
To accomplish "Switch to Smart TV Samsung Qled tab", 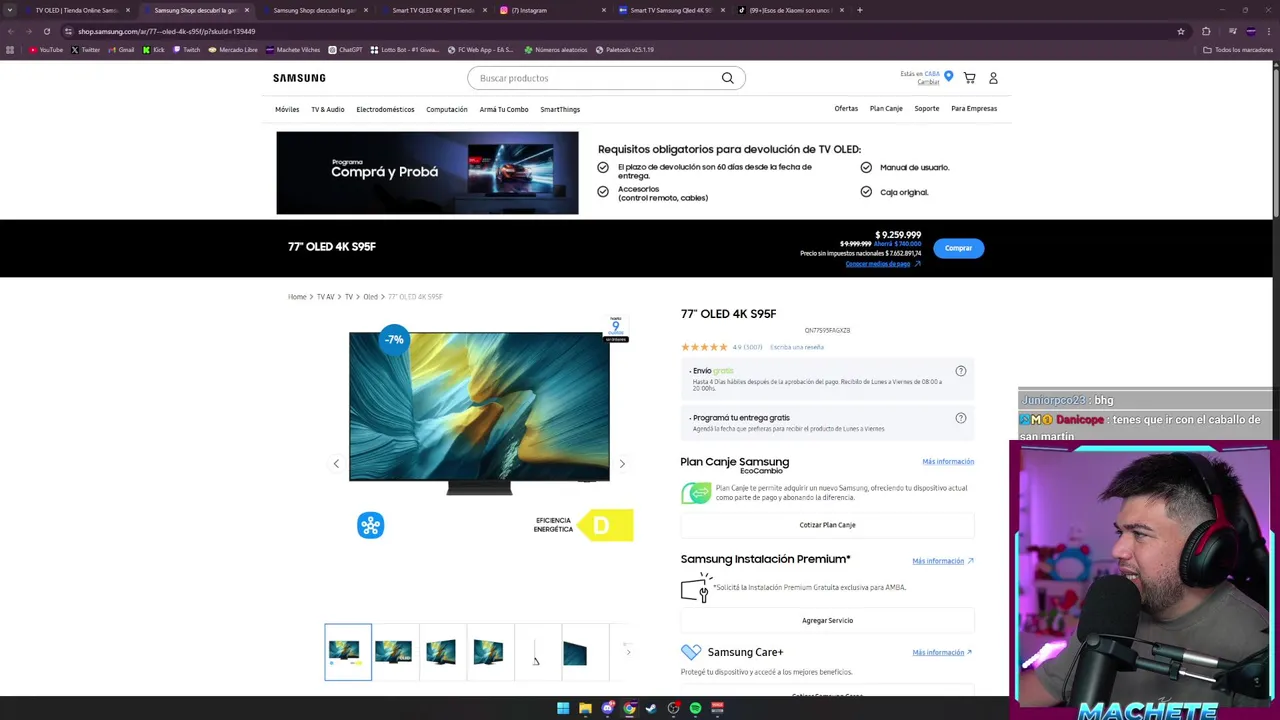I will click(670, 10).
